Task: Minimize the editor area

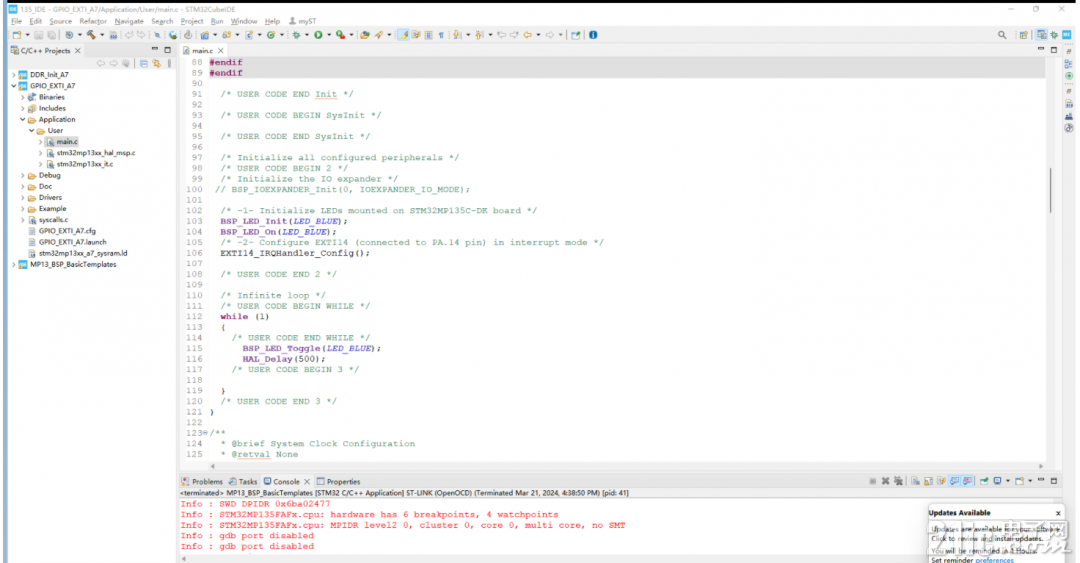Action: point(1041,50)
